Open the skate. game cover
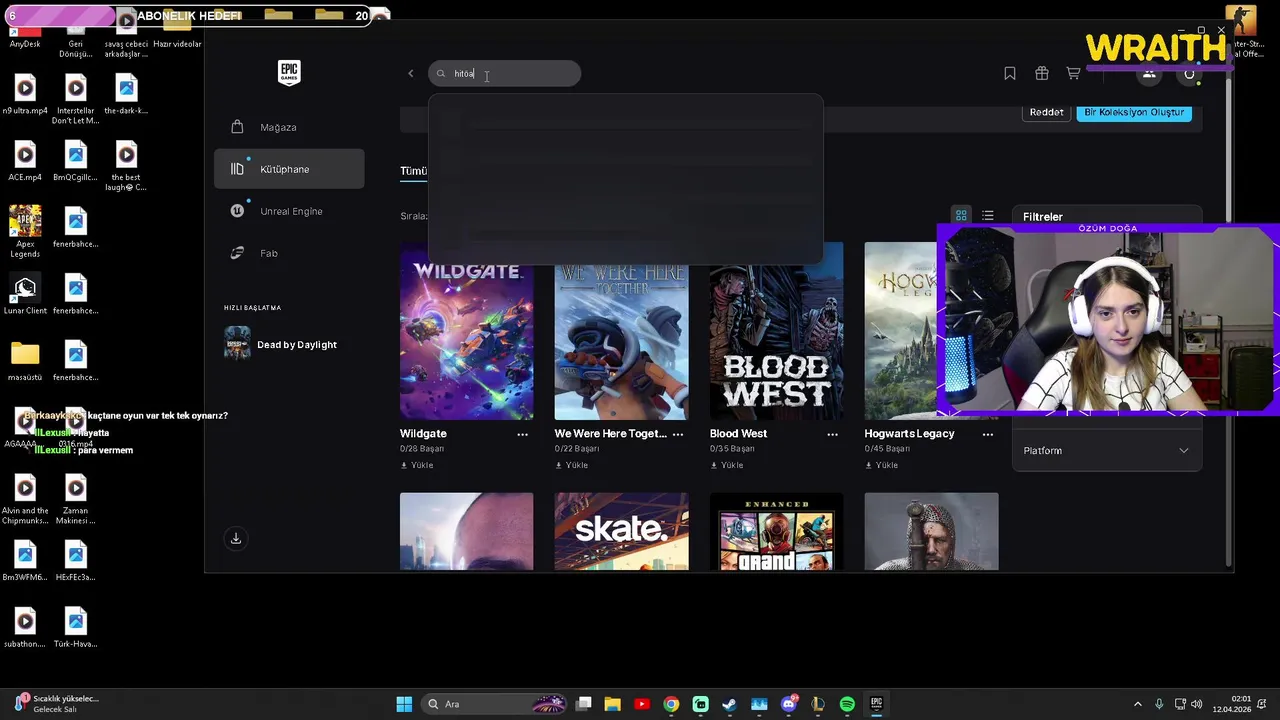Image resolution: width=1280 pixels, height=720 pixels. (x=622, y=531)
